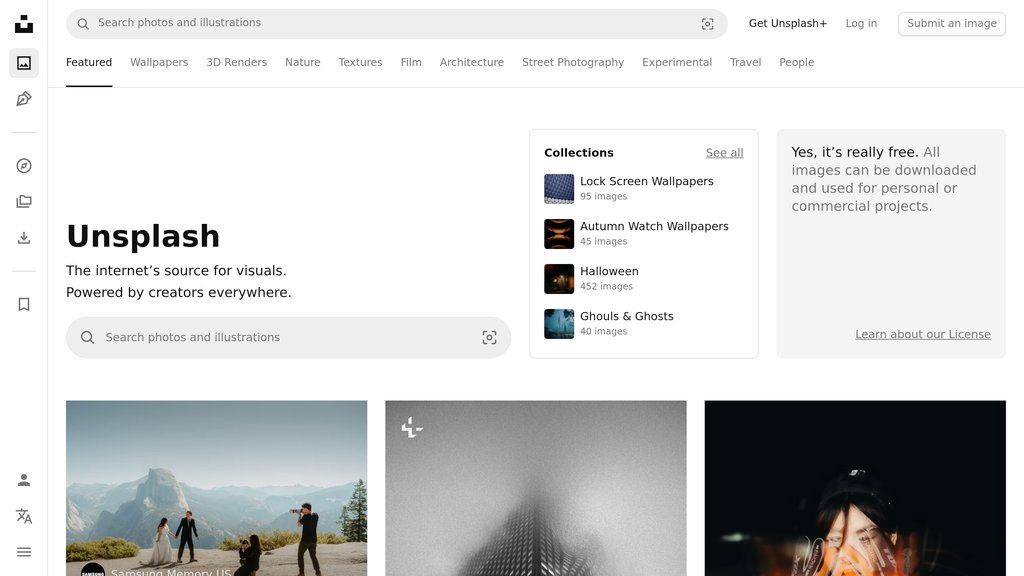The width and height of the screenshot is (1024, 576).
Task: Switch to the Wallpapers tab
Action: coord(159,62)
